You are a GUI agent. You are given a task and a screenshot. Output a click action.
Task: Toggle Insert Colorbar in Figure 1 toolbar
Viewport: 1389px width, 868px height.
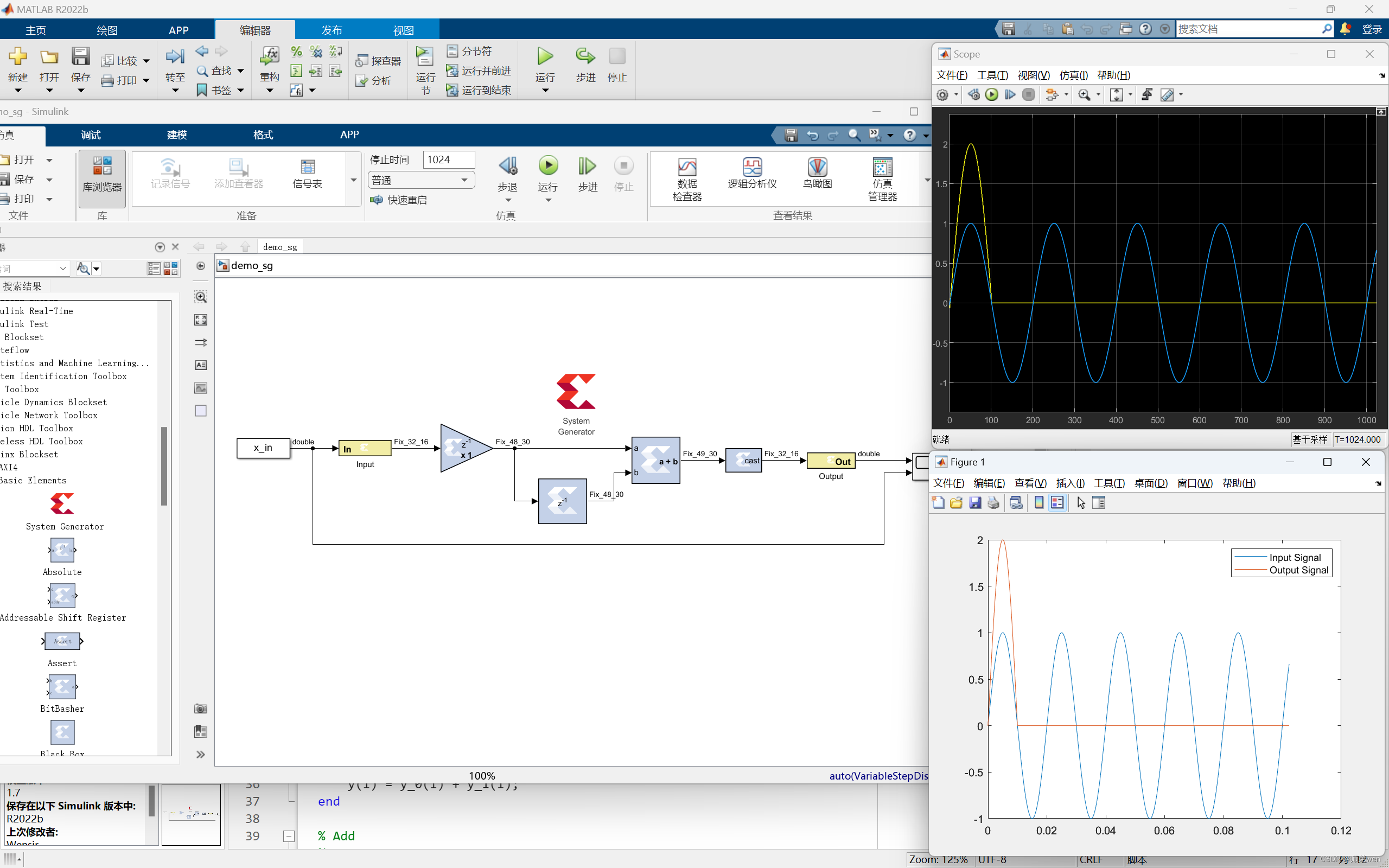1038,503
